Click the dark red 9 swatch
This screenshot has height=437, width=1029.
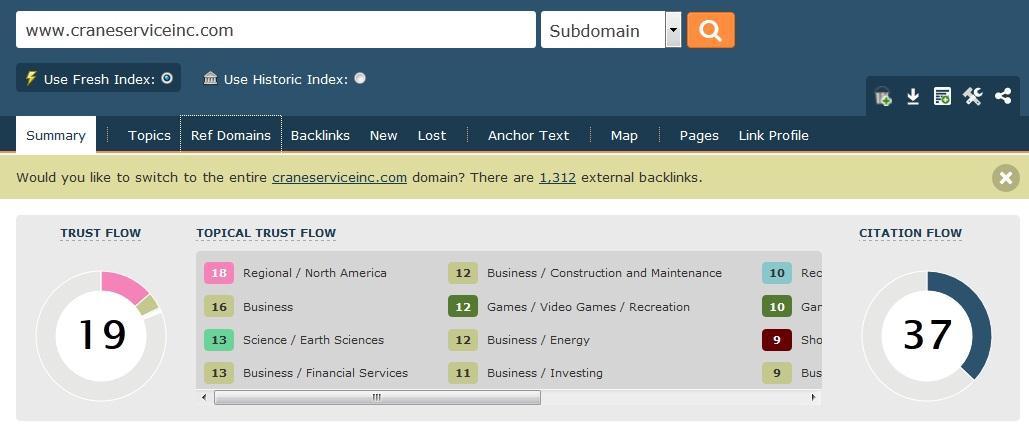tap(776, 340)
